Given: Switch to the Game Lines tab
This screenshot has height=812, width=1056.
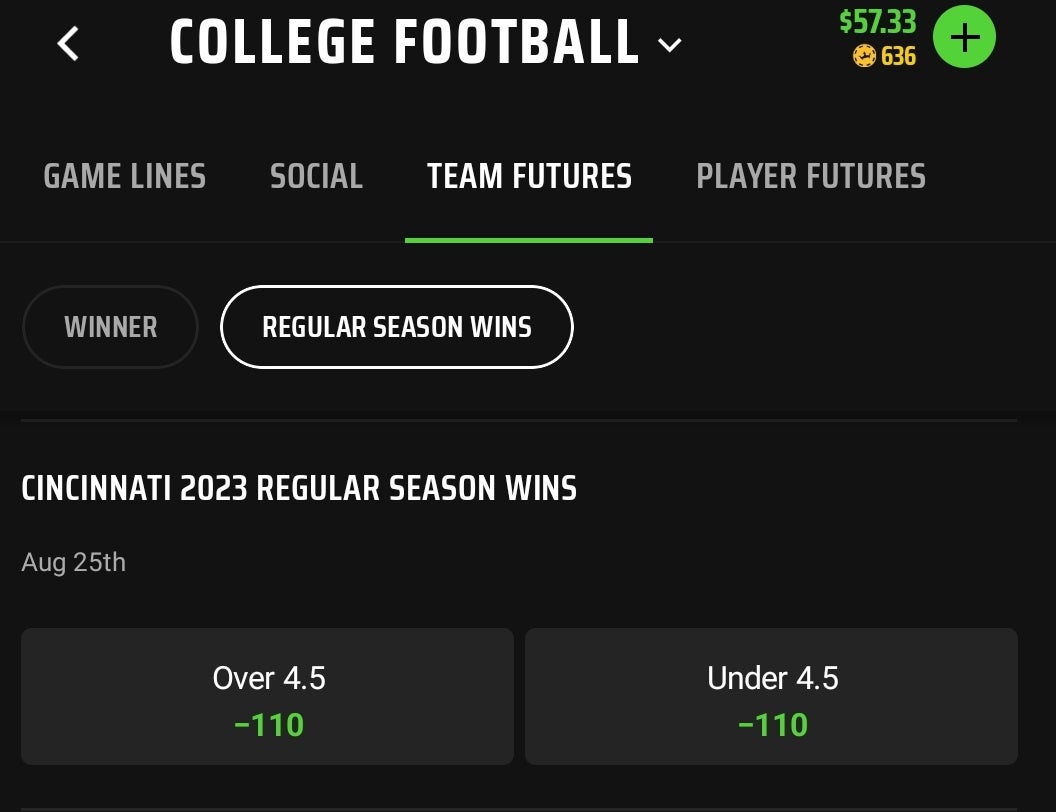Looking at the screenshot, I should [124, 176].
